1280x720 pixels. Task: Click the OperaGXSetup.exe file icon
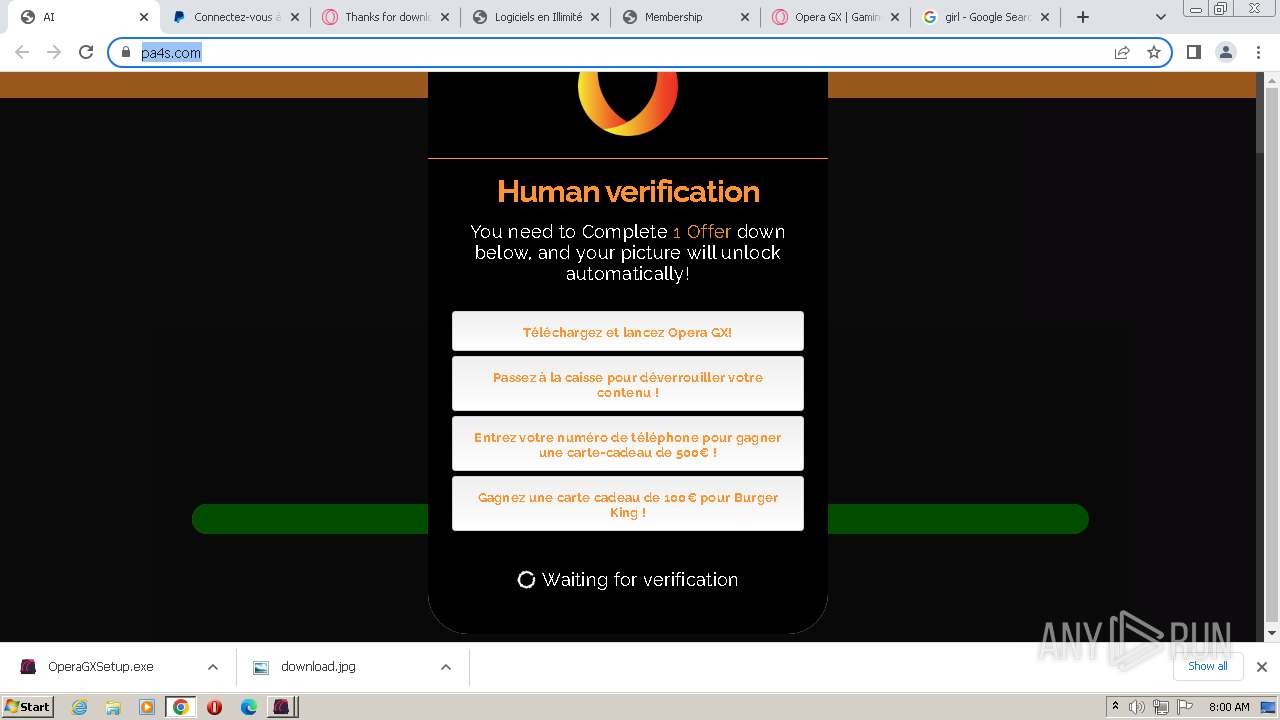pos(29,667)
